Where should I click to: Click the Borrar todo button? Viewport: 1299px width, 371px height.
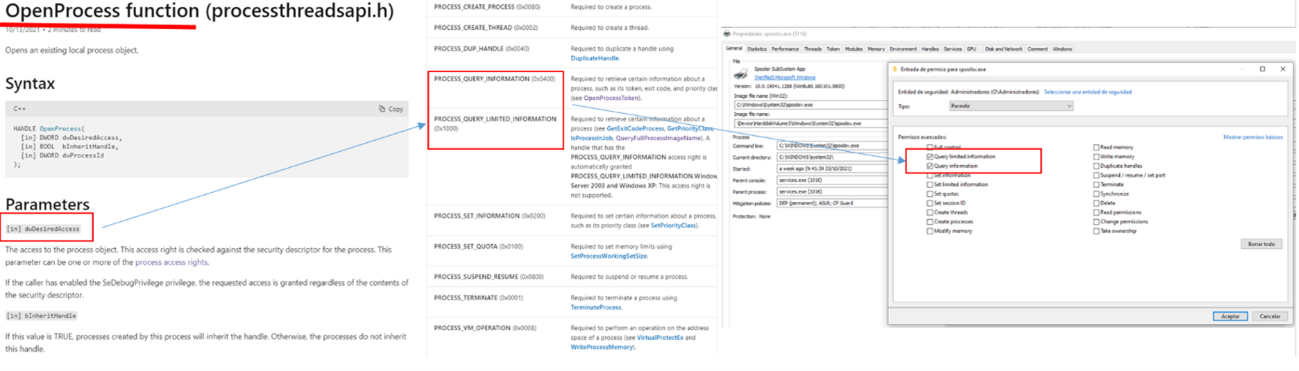1261,243
